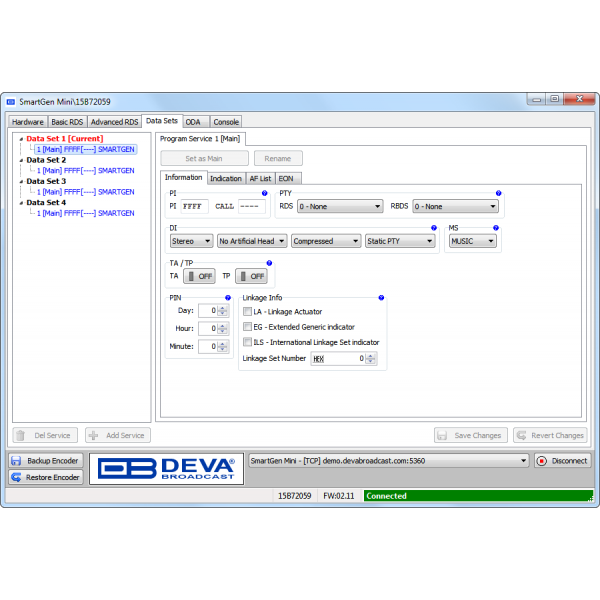This screenshot has width=600, height=600.
Task: Click the Save Changes button
Action: click(471, 435)
